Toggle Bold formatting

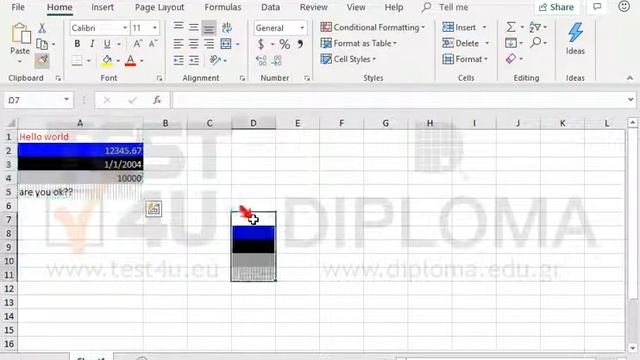coord(77,44)
